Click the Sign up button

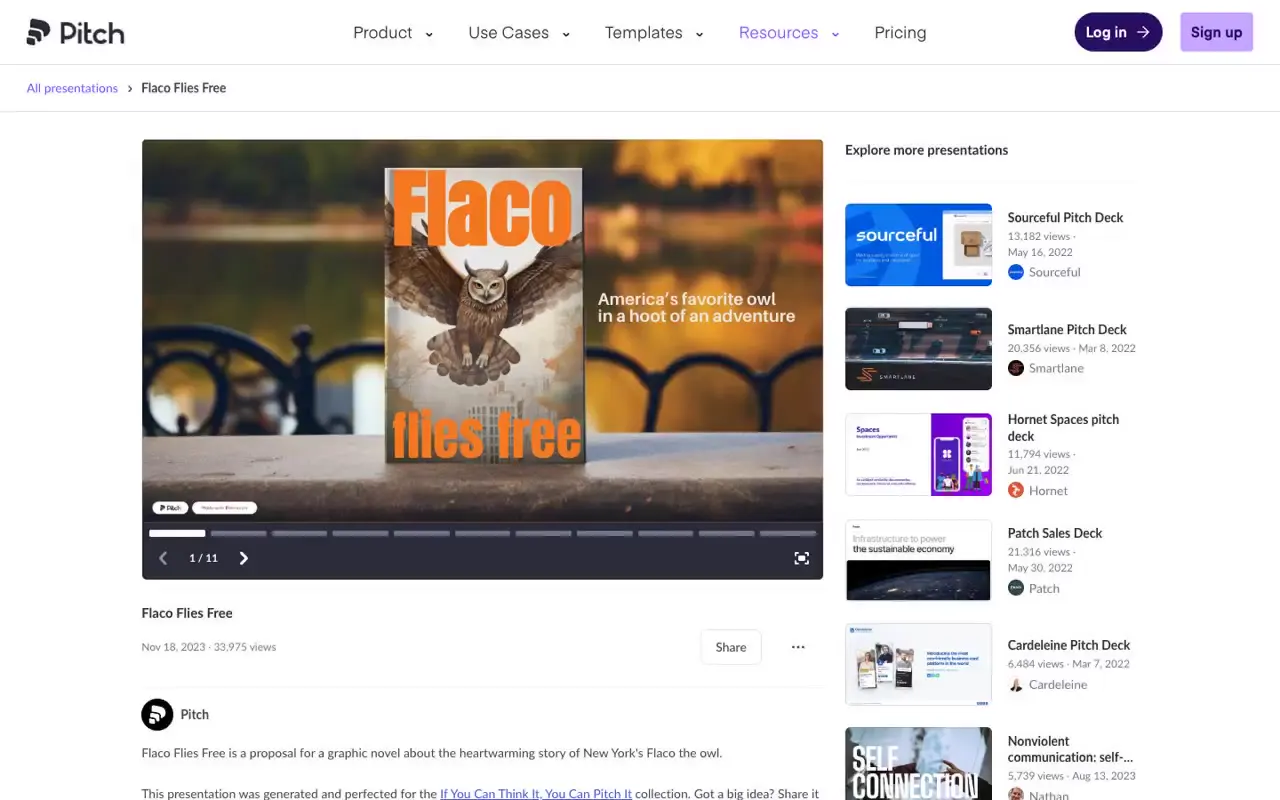tap(1216, 32)
